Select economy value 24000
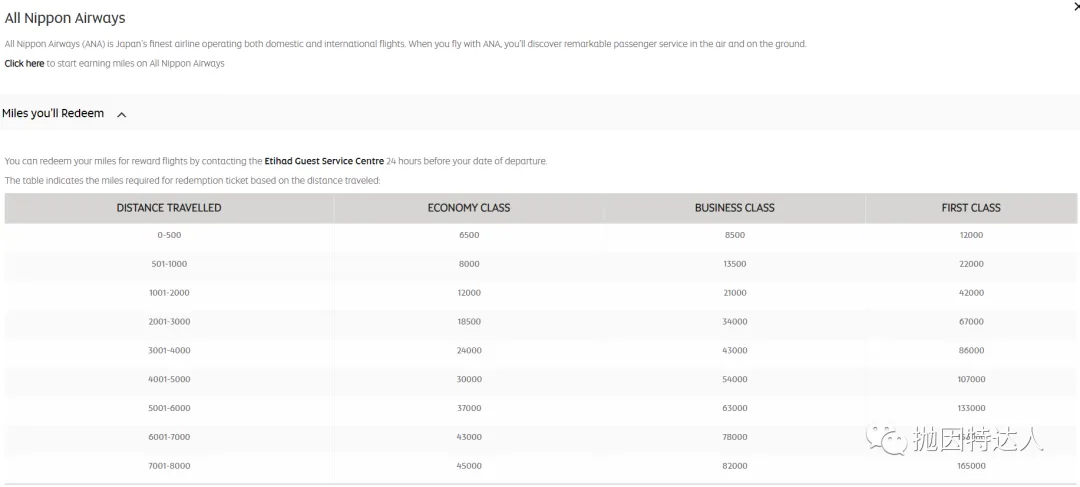 click(468, 351)
